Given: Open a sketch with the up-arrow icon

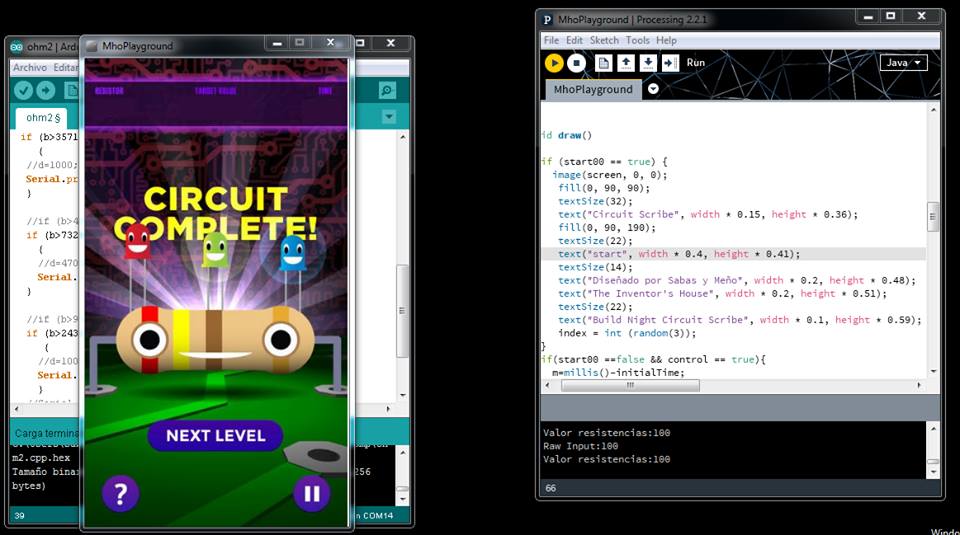Looking at the screenshot, I should coord(626,63).
